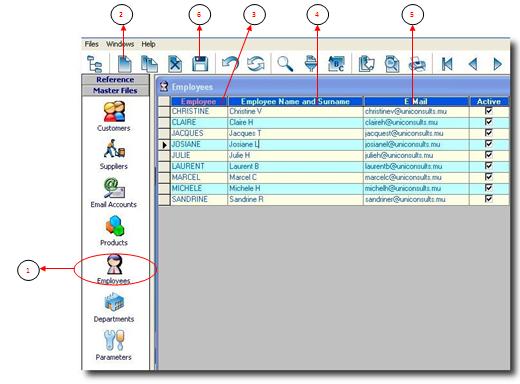Viewport: 520px width, 384px height.
Task: Go to the first record arrow
Action: pos(447,64)
